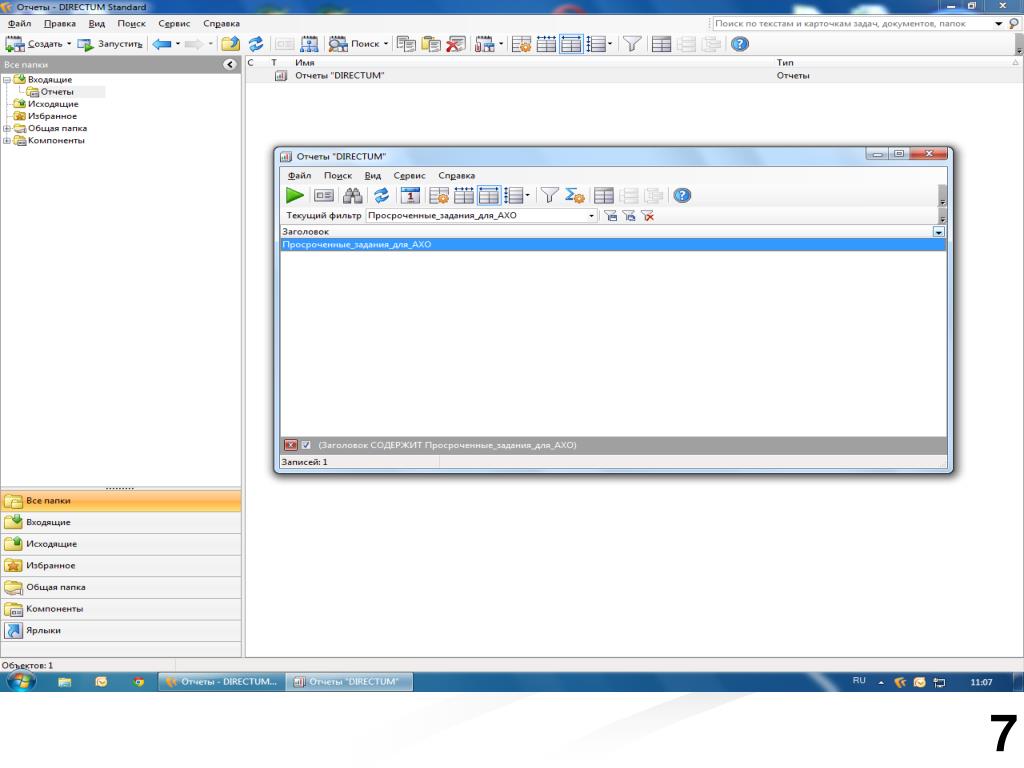Select Отчеты folder in the tree
The height and width of the screenshot is (768, 1024).
57,92
